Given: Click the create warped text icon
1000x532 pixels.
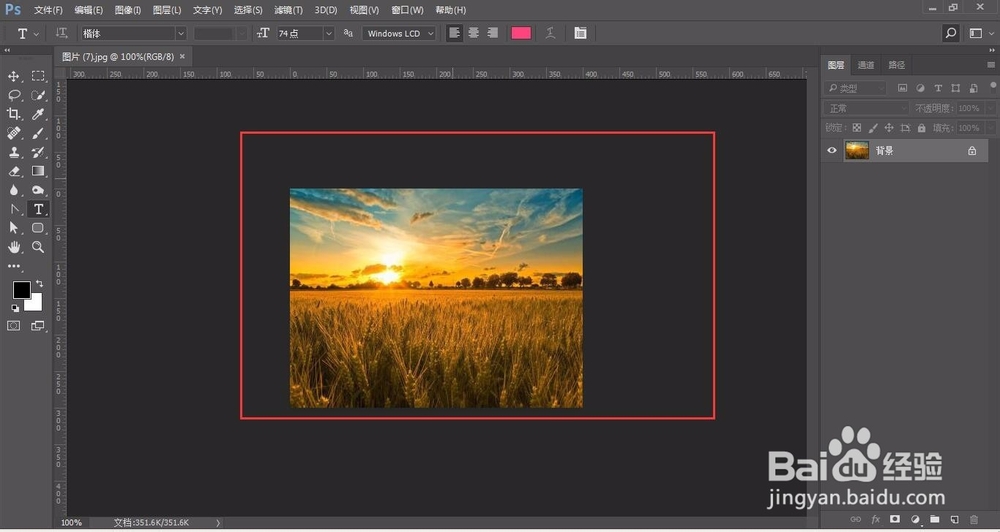Looking at the screenshot, I should tap(550, 33).
